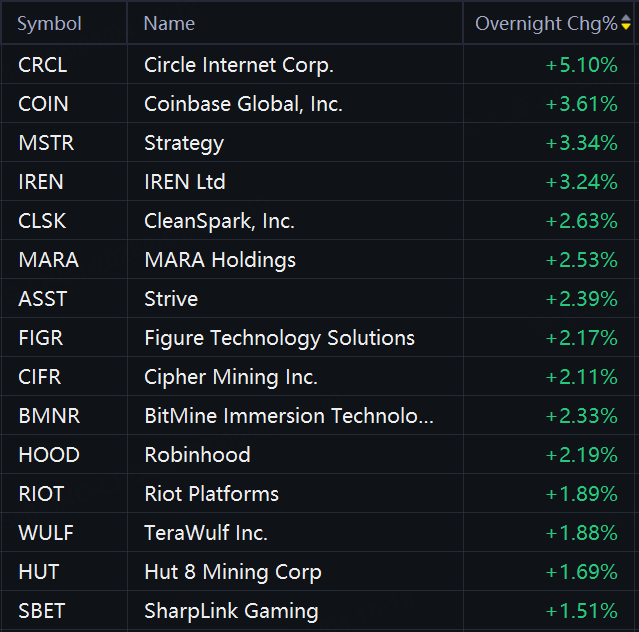Click the Name column header

pos(169,24)
